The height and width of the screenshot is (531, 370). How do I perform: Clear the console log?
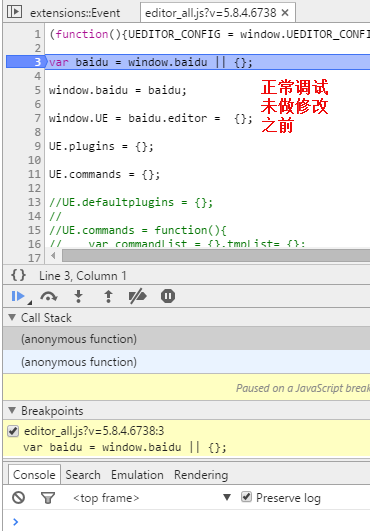pyautogui.click(x=18, y=497)
